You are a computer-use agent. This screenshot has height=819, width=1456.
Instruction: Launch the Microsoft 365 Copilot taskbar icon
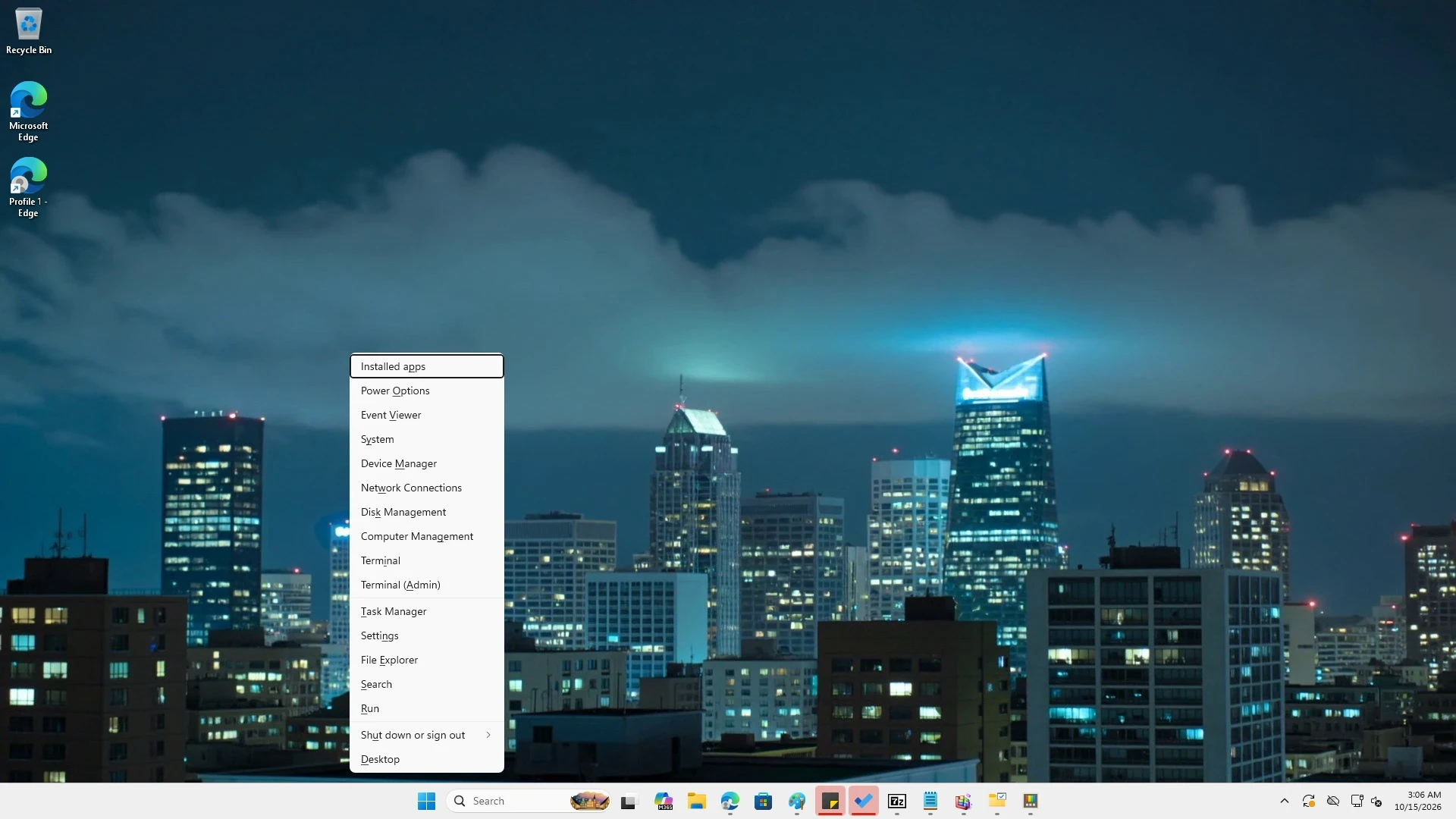pyautogui.click(x=664, y=801)
